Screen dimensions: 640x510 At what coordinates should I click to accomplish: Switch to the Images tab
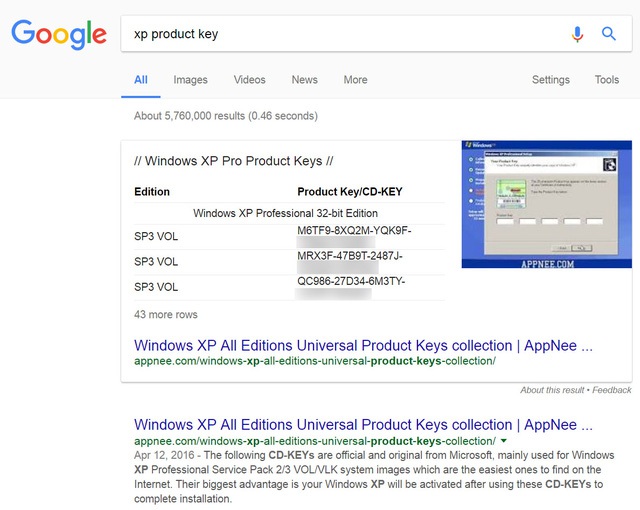click(x=190, y=80)
